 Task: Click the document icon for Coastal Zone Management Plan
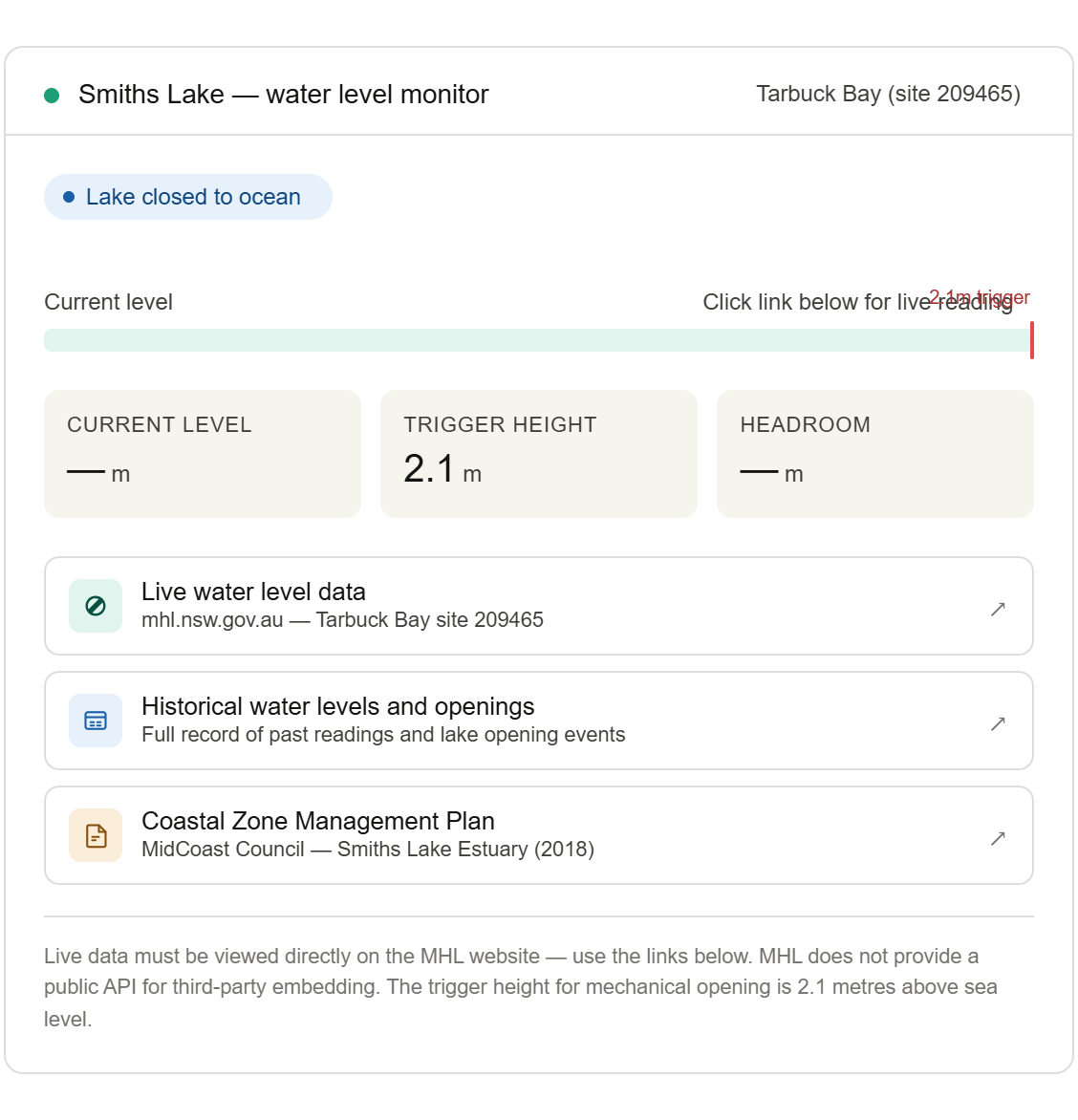[96, 835]
